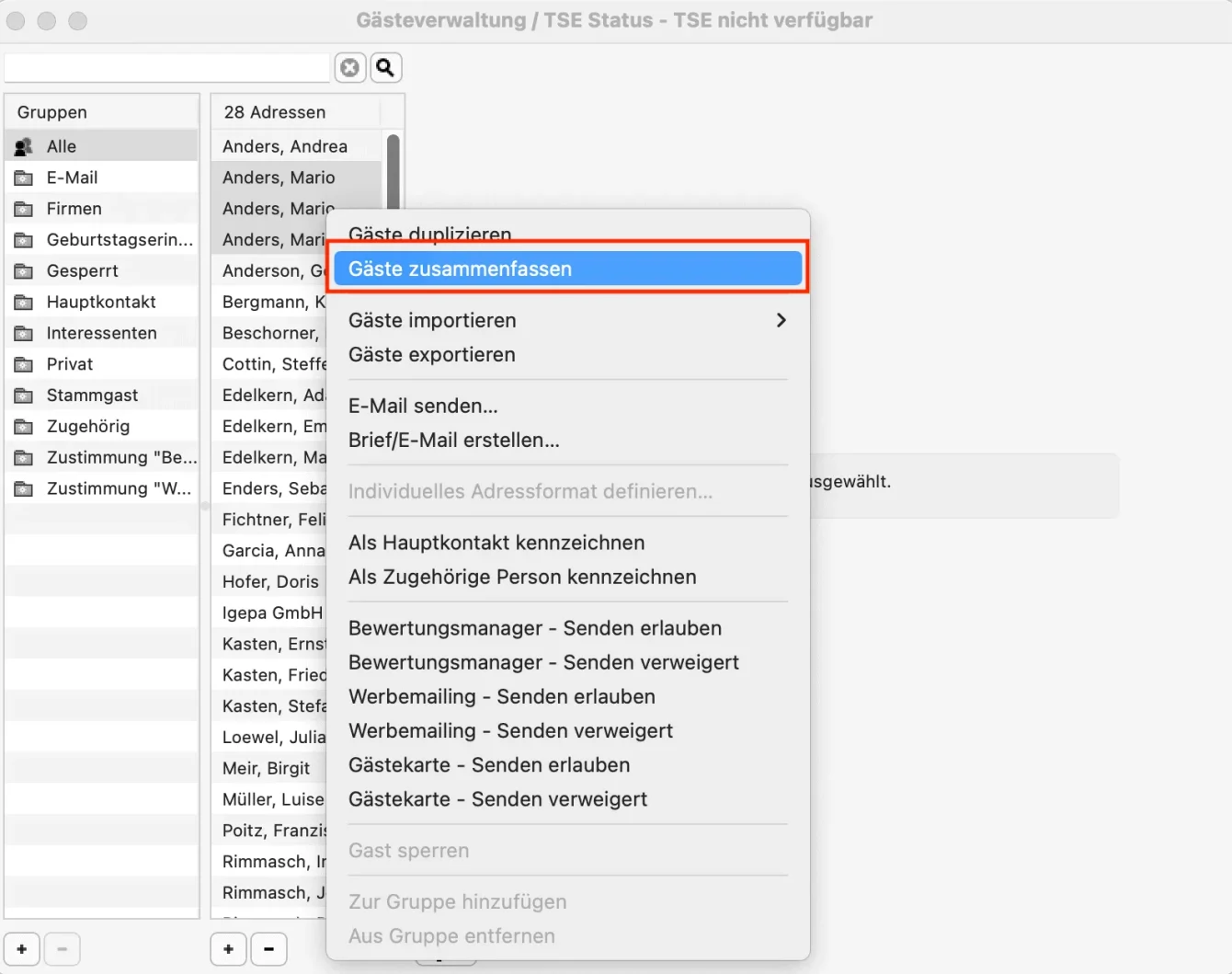Click the folder icon beside Zustimmung "W...
The height and width of the screenshot is (974, 1232).
tap(24, 488)
